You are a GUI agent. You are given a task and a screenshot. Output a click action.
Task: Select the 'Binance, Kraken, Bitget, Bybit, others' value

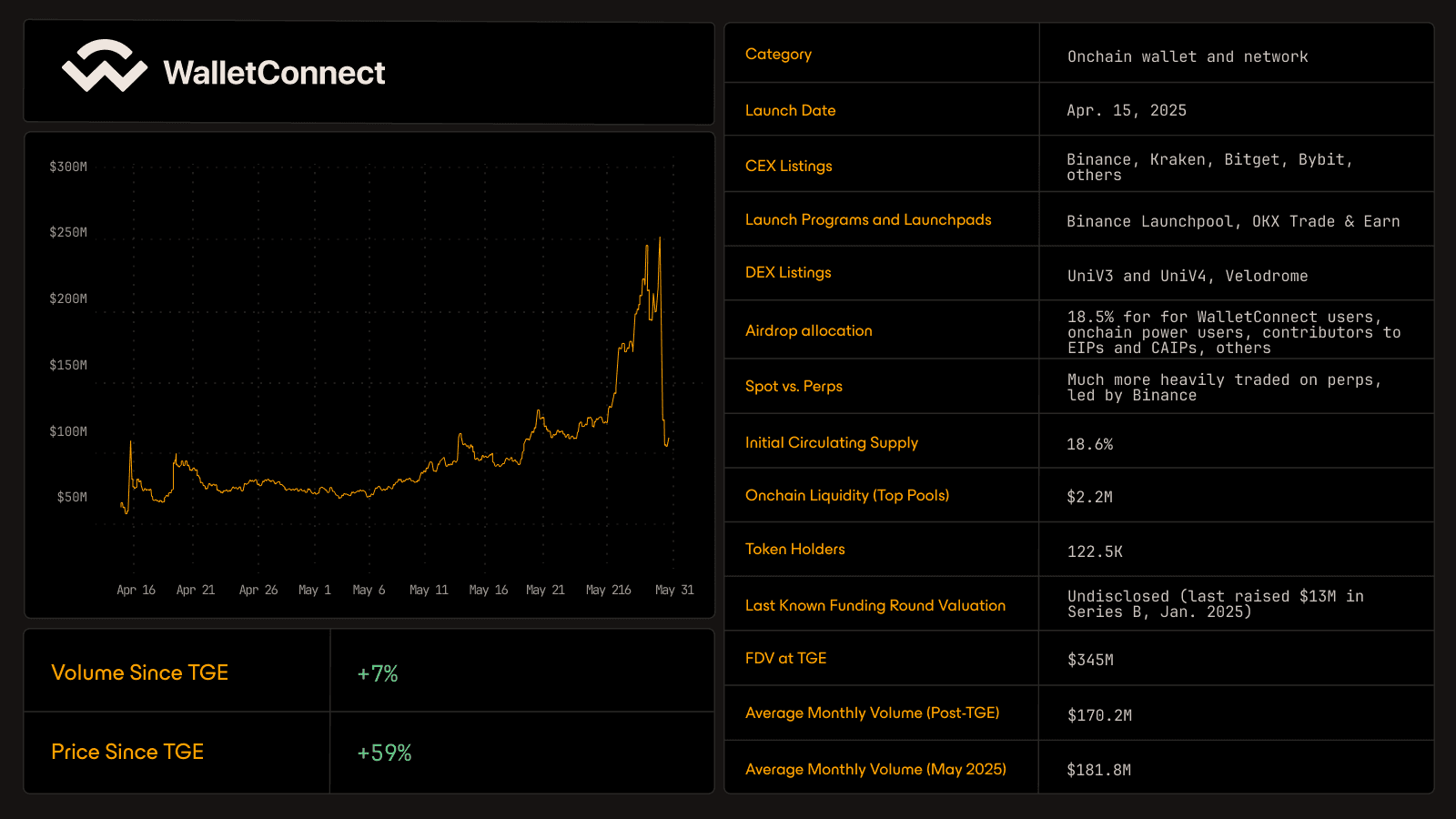(x=1210, y=167)
